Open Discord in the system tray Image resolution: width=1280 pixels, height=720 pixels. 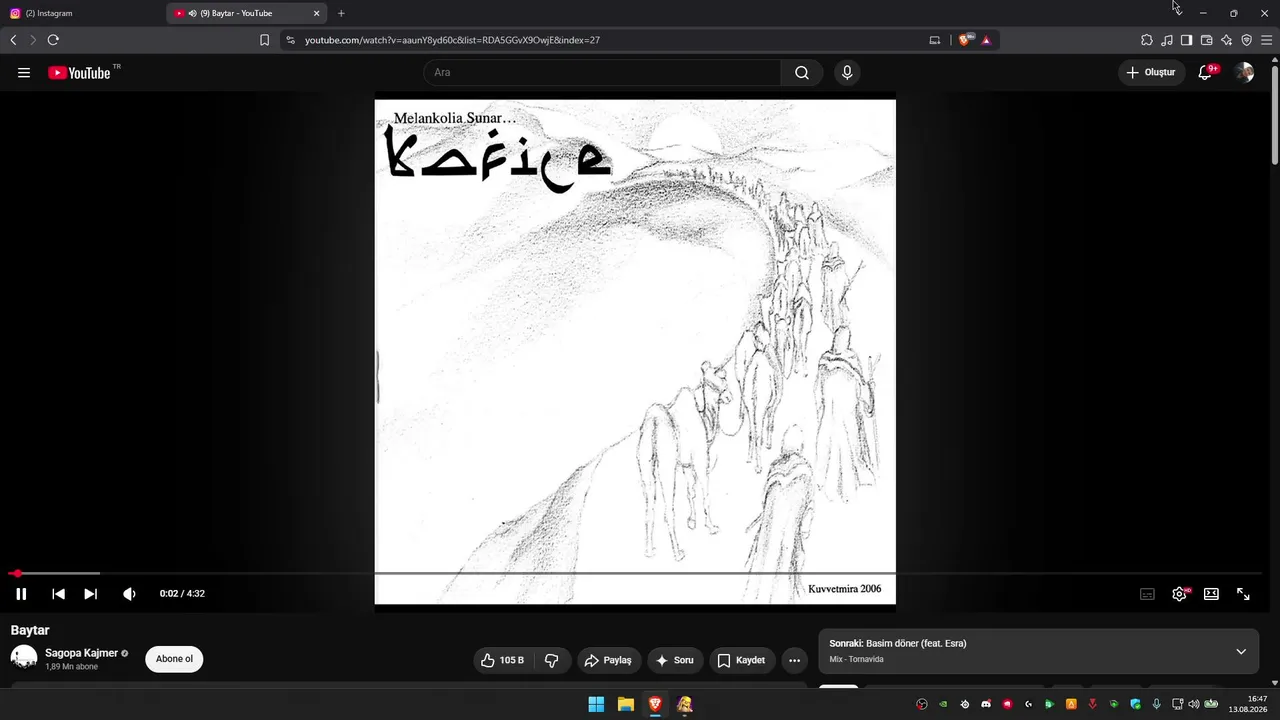click(986, 704)
